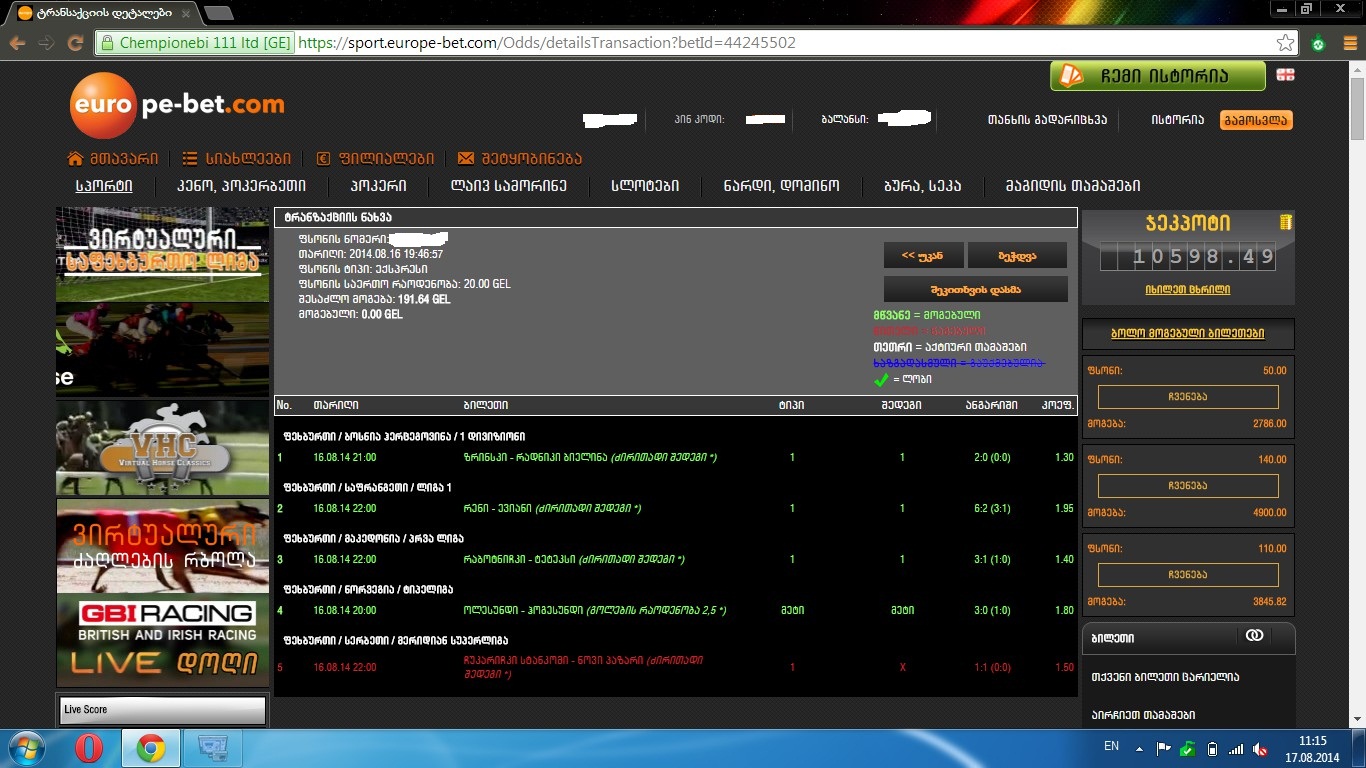This screenshot has width=1366, height=768.
Task: Click the volume speaker tray icon
Action: pos(1261,748)
